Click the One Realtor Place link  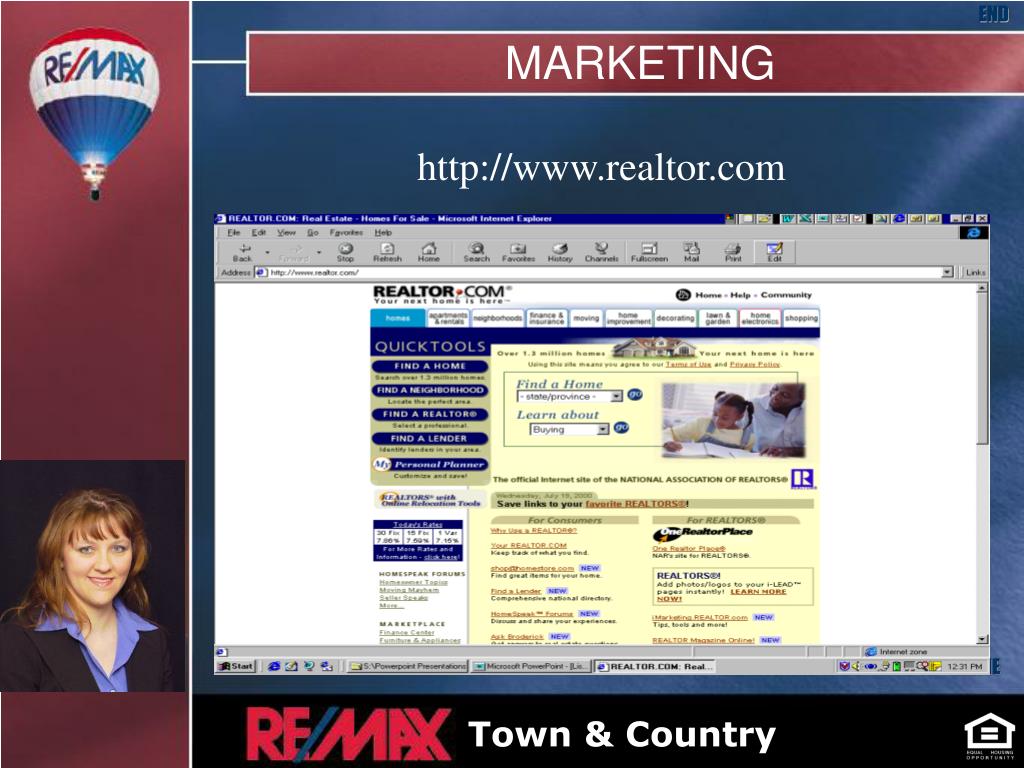pos(689,548)
